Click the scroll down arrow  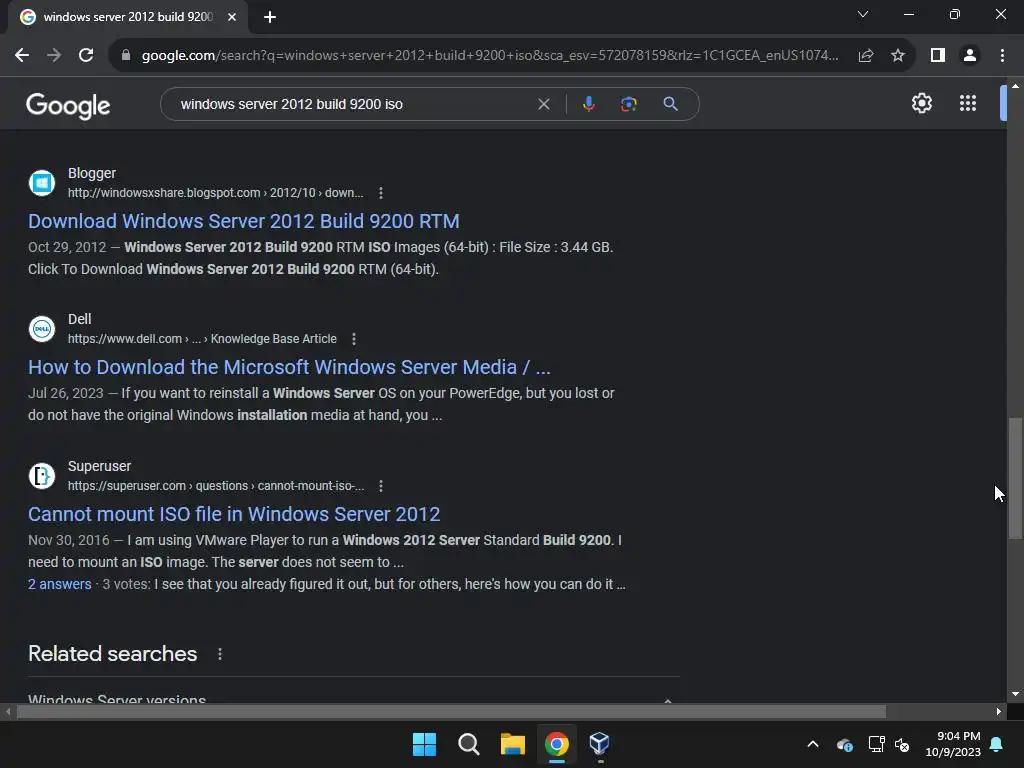click(x=1015, y=694)
